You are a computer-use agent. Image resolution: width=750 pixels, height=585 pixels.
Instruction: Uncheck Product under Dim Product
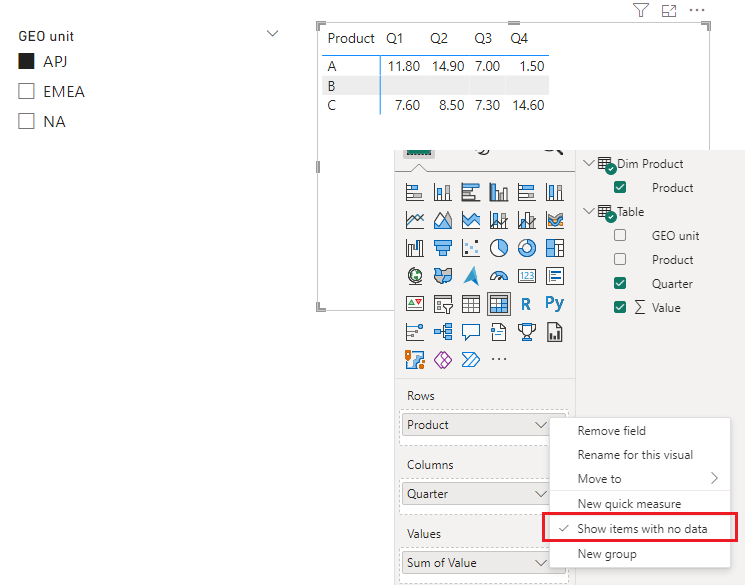pyautogui.click(x=620, y=187)
